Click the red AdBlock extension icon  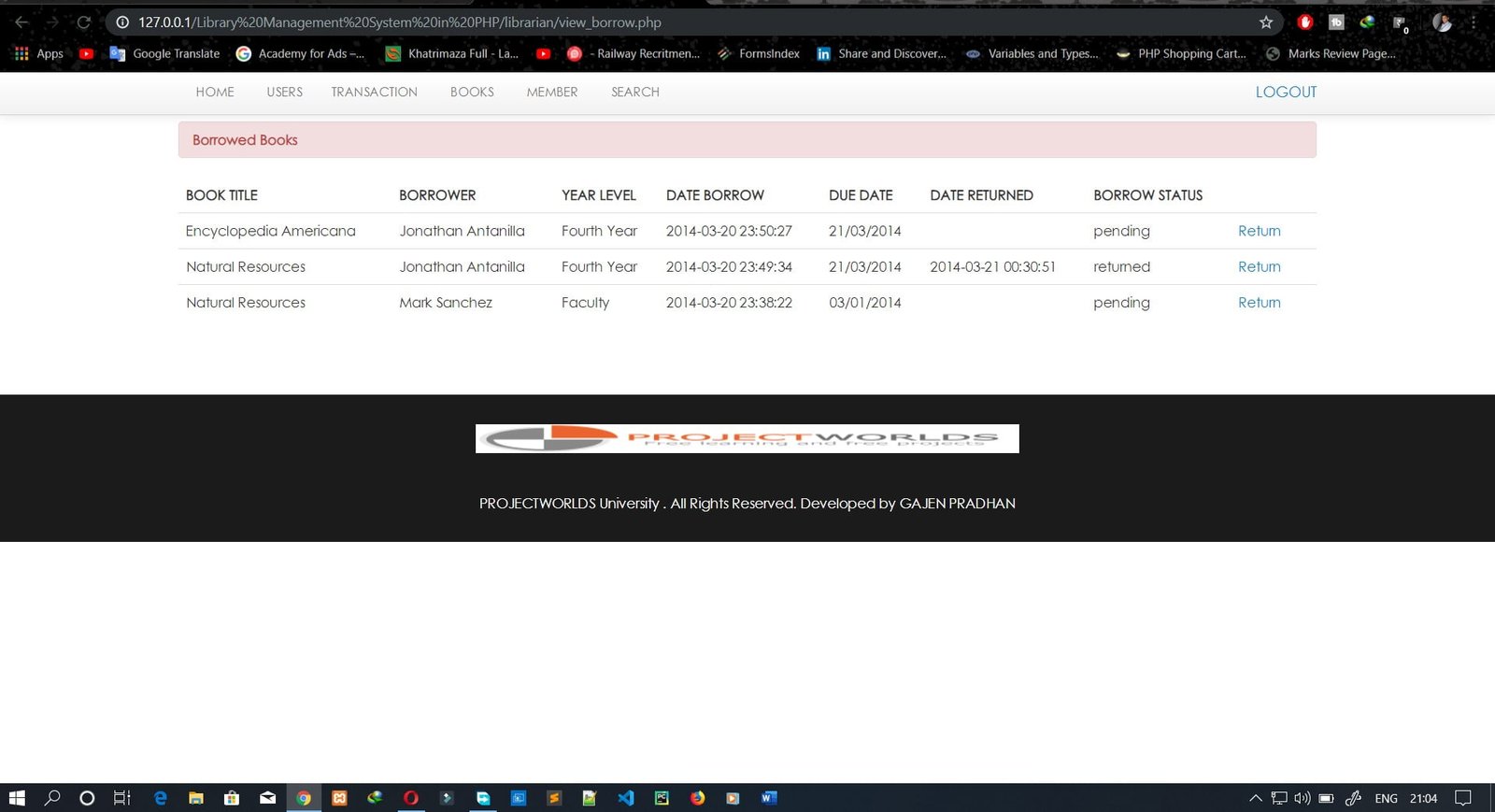(1305, 22)
